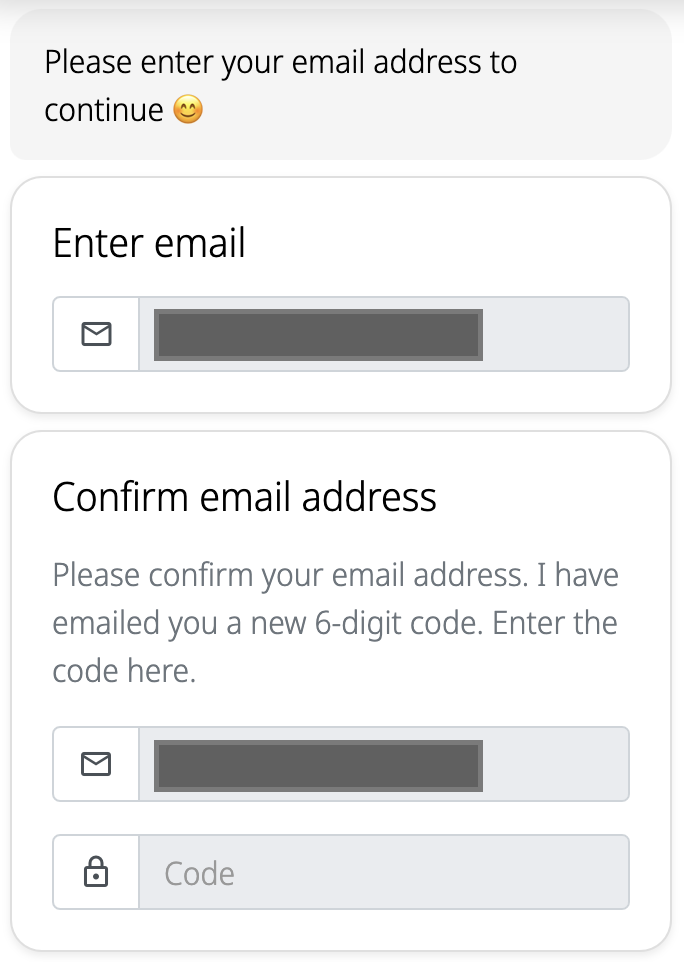This screenshot has width=684, height=962.
Task: Click the redacted email value in Confirm section
Action: 318,765
